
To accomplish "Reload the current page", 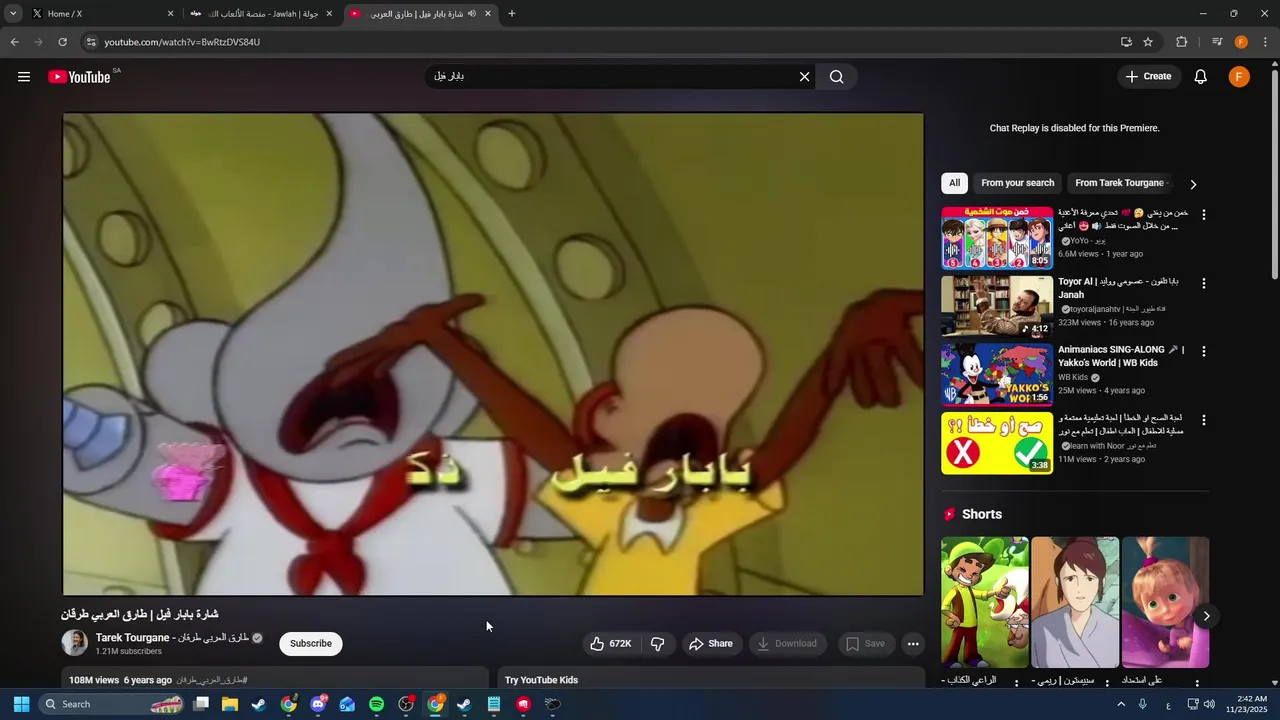I will [x=62, y=42].
